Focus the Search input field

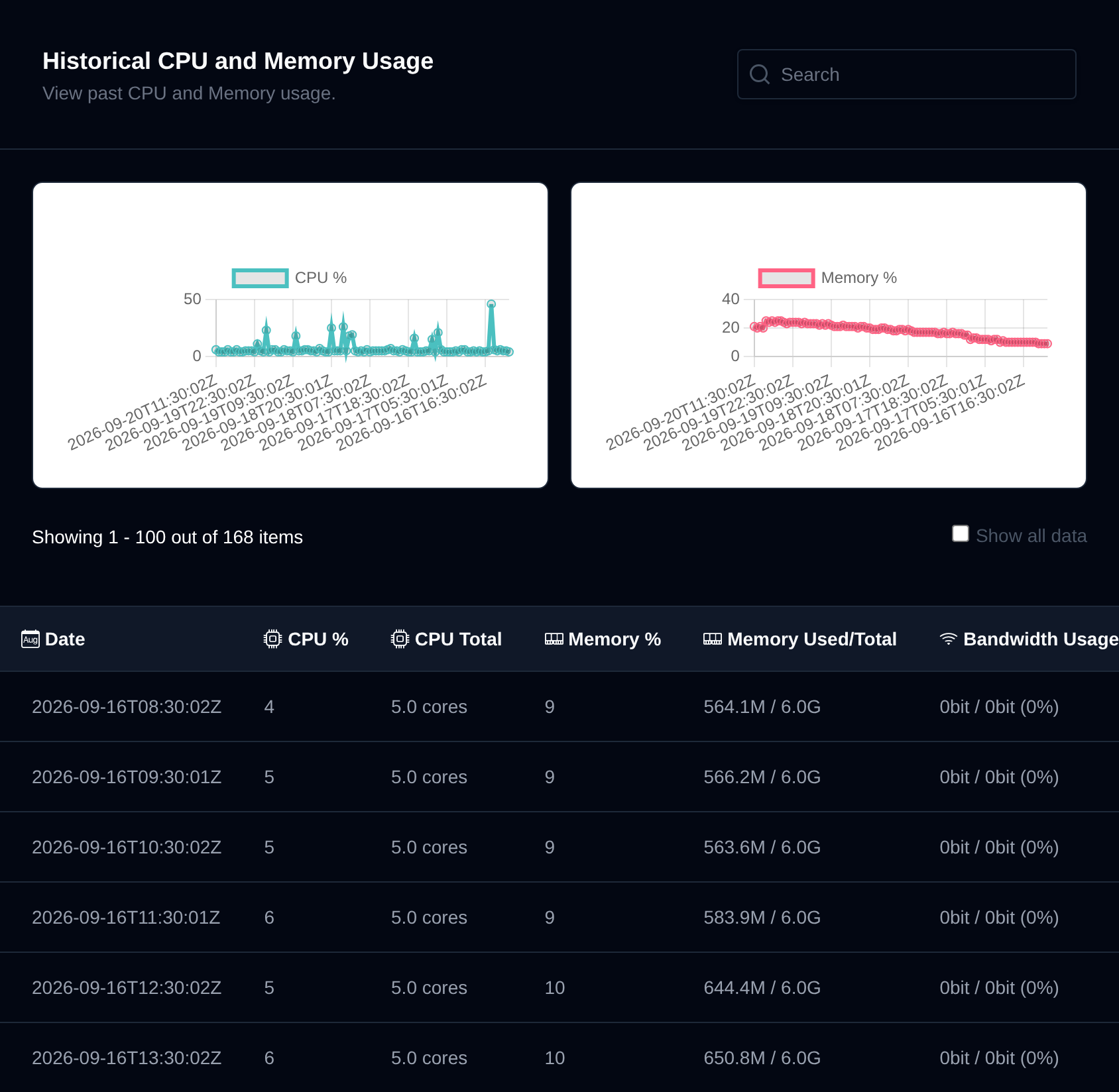[907, 74]
